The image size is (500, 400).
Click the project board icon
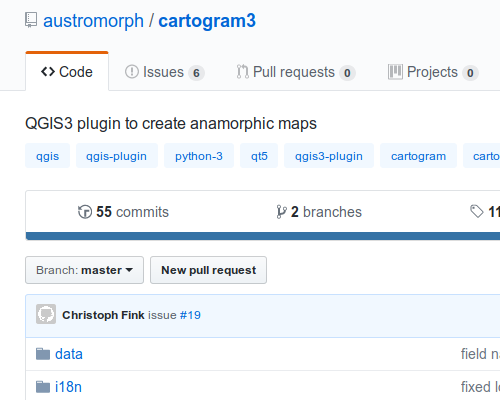[395, 72]
